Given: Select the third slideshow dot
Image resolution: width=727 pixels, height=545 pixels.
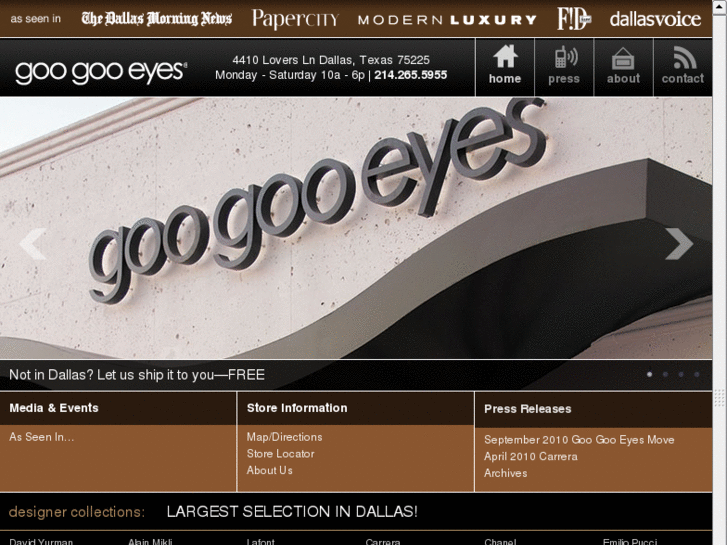Looking at the screenshot, I should click(681, 374).
